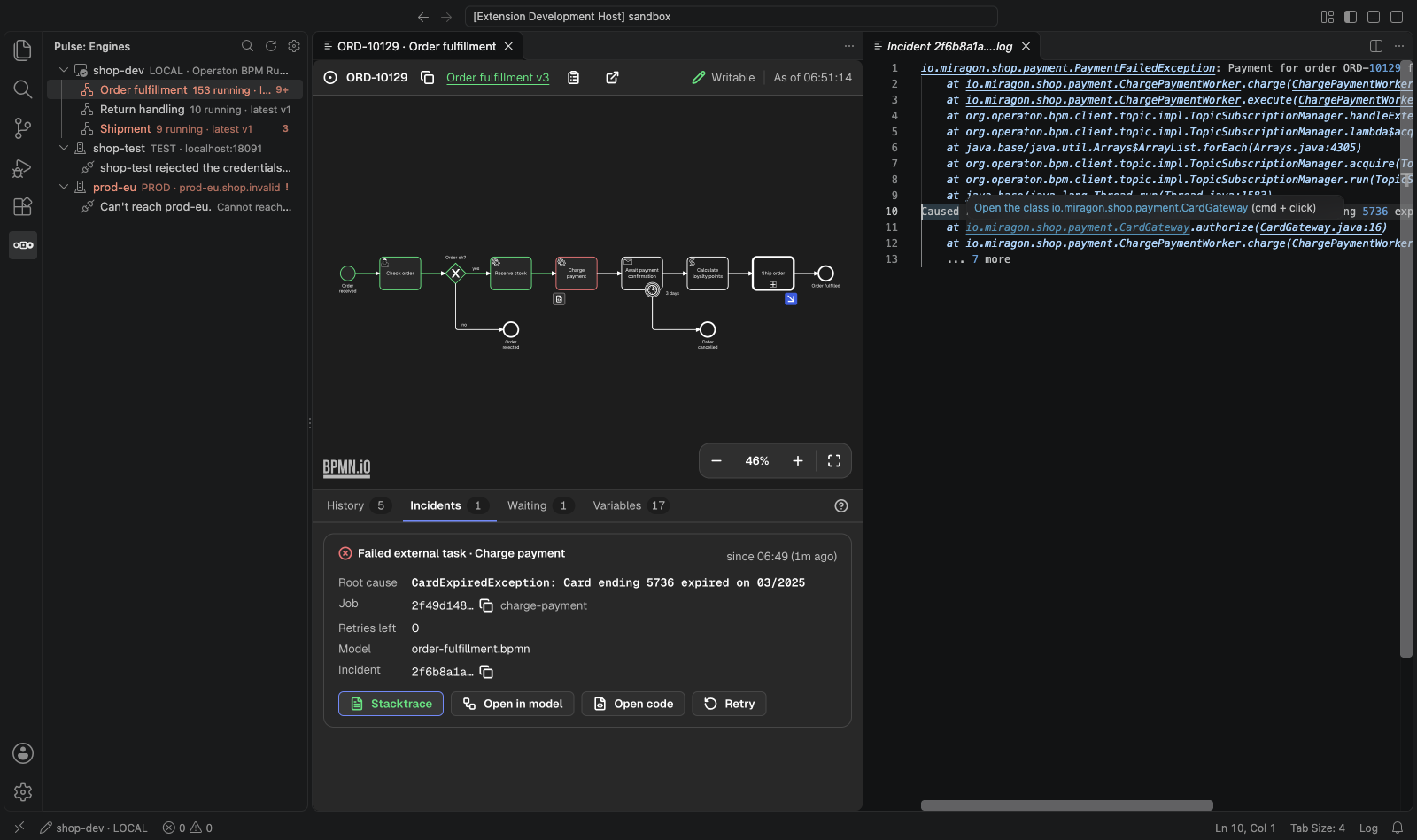Open the remote window indicator in status bar
Screen dimensions: 1417x840
pos(19,828)
